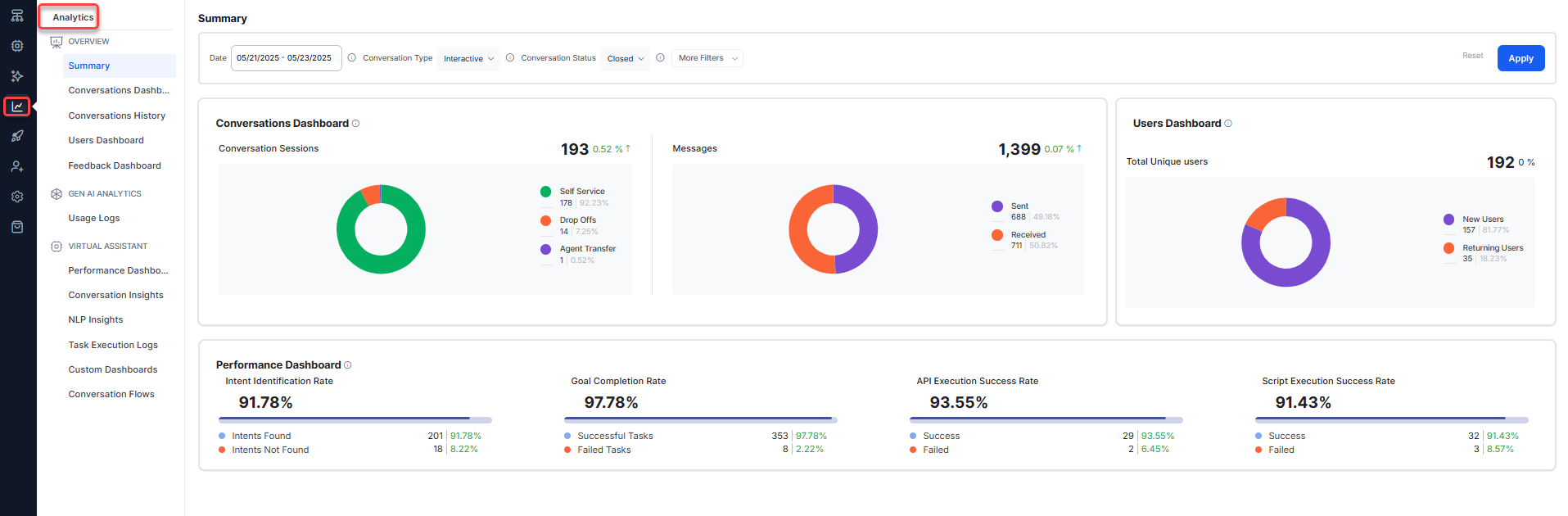
Task: Click the rocket icon in the left rail
Action: pyautogui.click(x=17, y=136)
